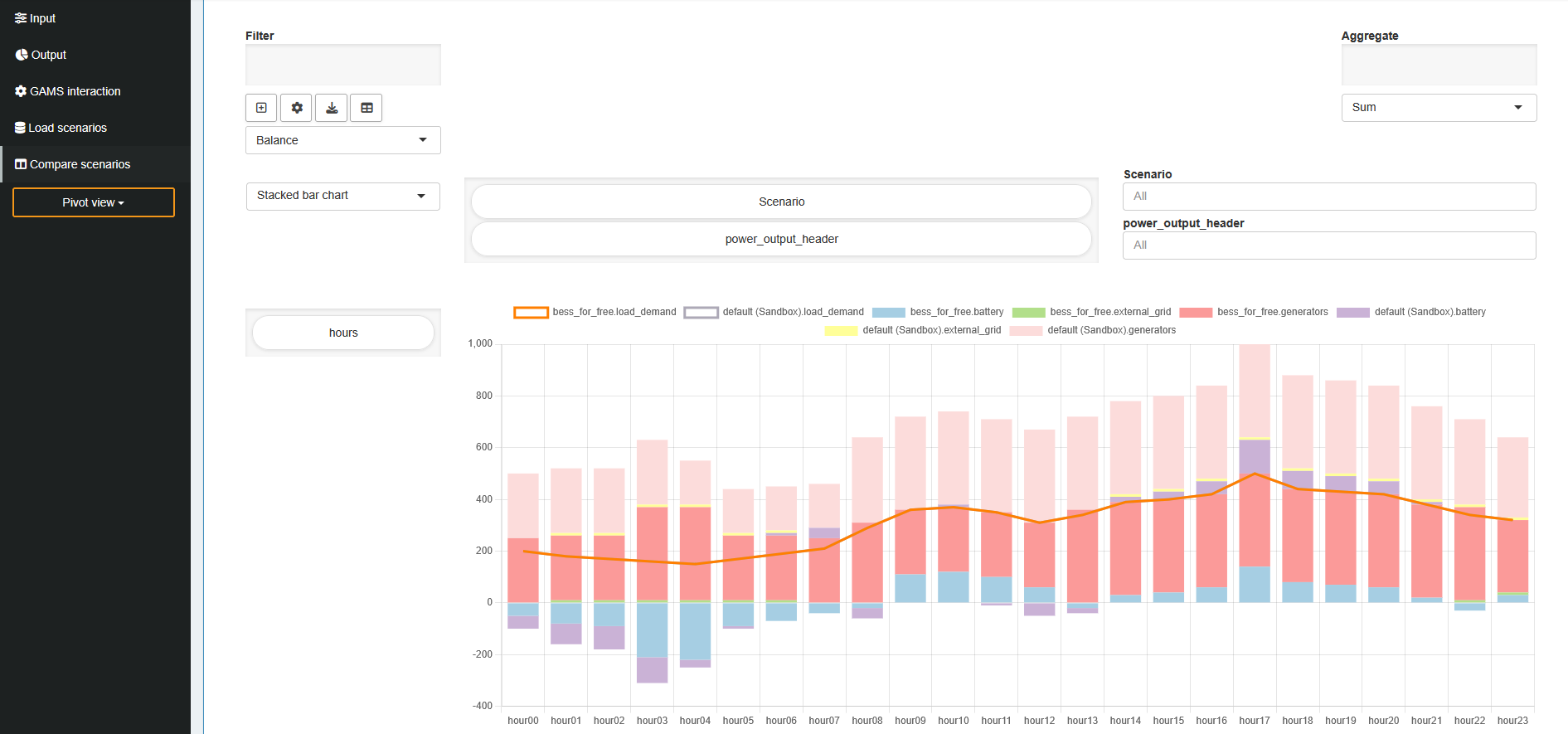This screenshot has height=734, width=1568.
Task: Click the Input sliders icon in sidebar
Action: [21, 18]
